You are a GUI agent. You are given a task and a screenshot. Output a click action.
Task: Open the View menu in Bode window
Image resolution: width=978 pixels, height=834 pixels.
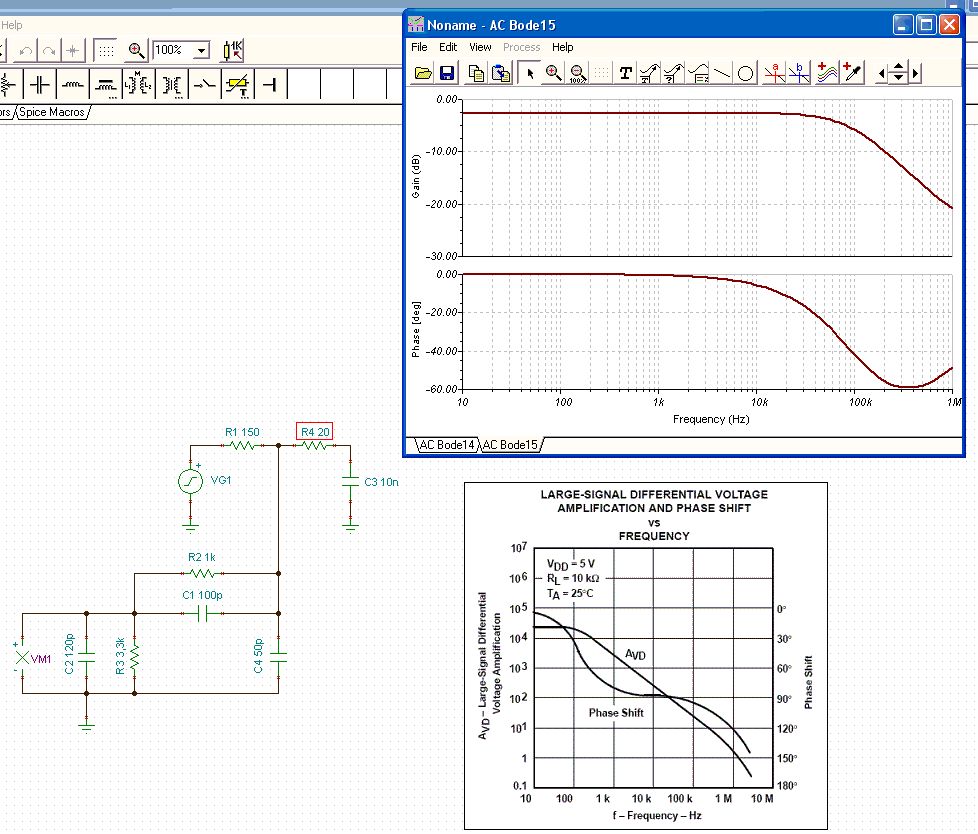click(480, 47)
